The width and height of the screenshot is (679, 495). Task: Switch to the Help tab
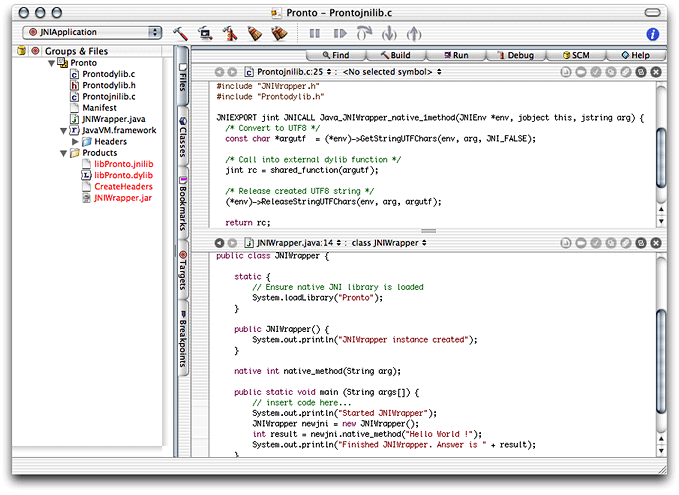pyautogui.click(x=636, y=55)
